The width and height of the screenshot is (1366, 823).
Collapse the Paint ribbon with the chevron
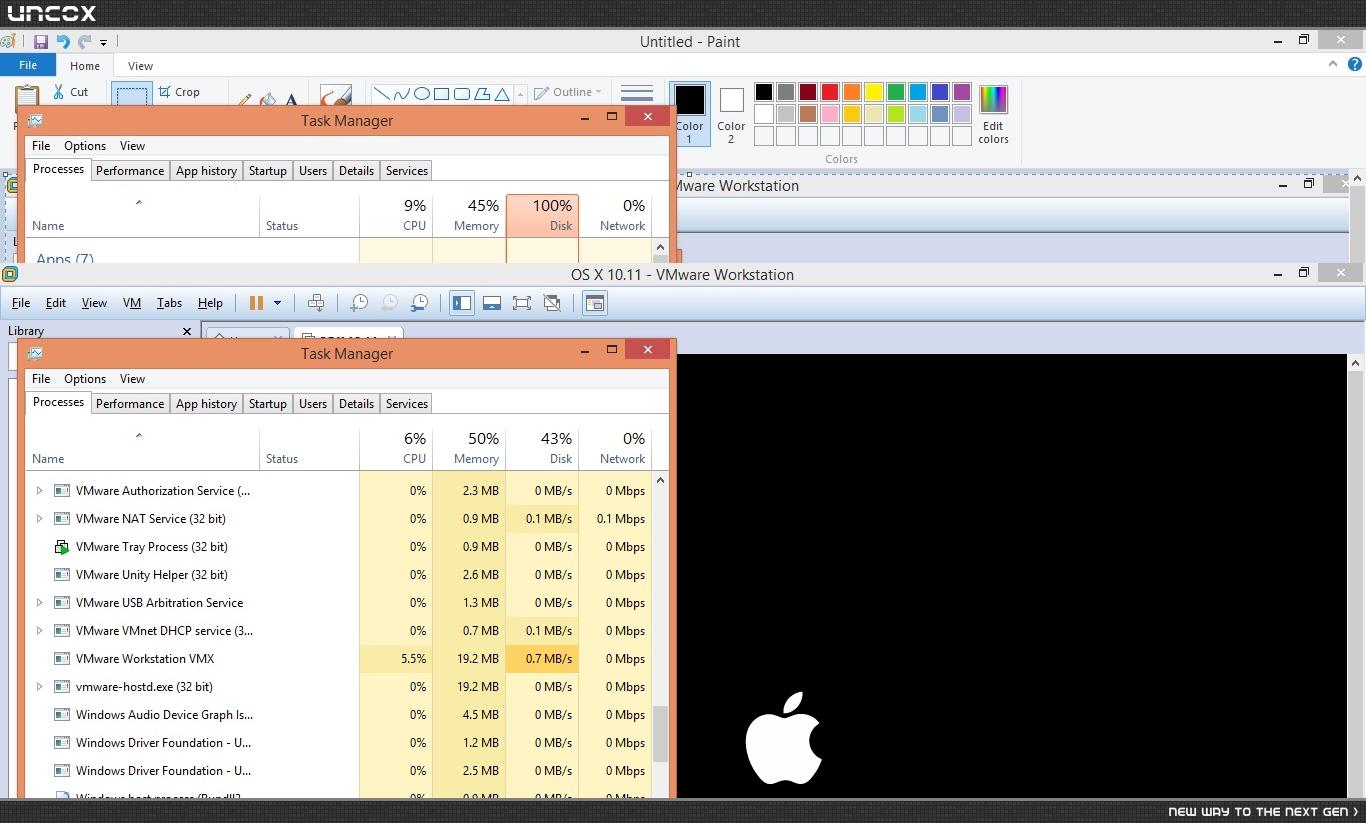pos(1333,64)
